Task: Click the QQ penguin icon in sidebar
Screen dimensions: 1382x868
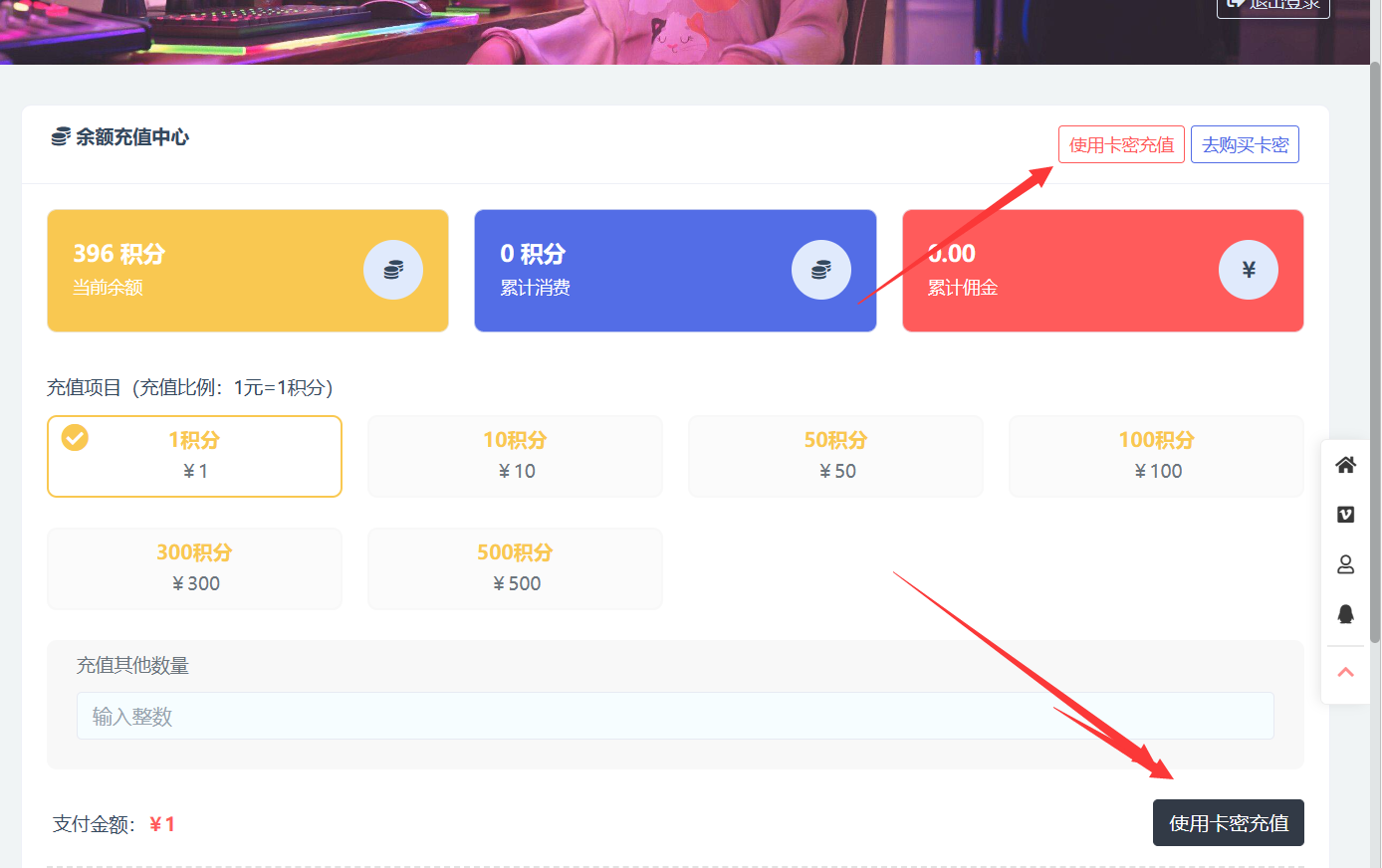Action: [1345, 613]
